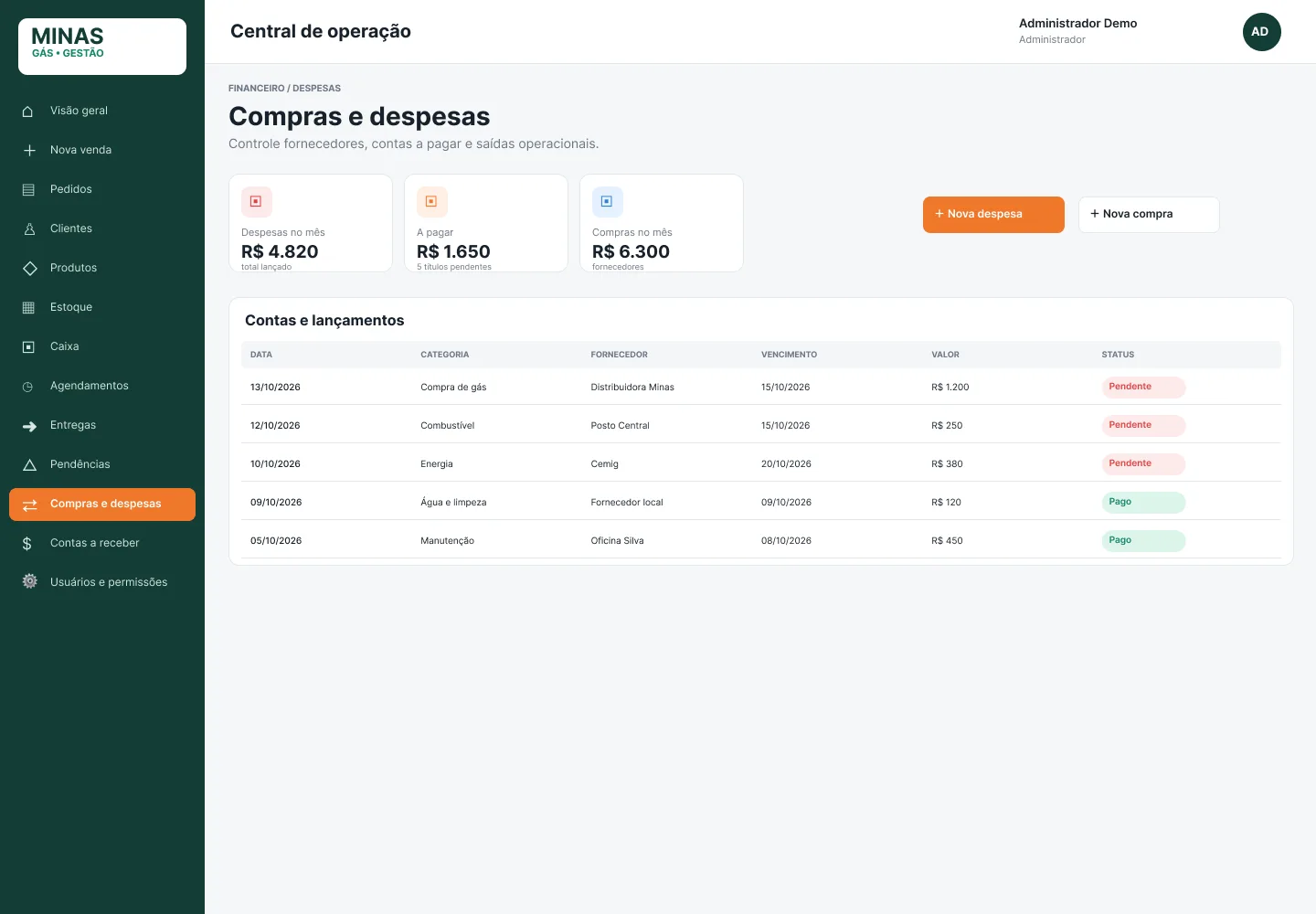
Task: Click the home icon beside Visão geral
Action: (x=28, y=112)
